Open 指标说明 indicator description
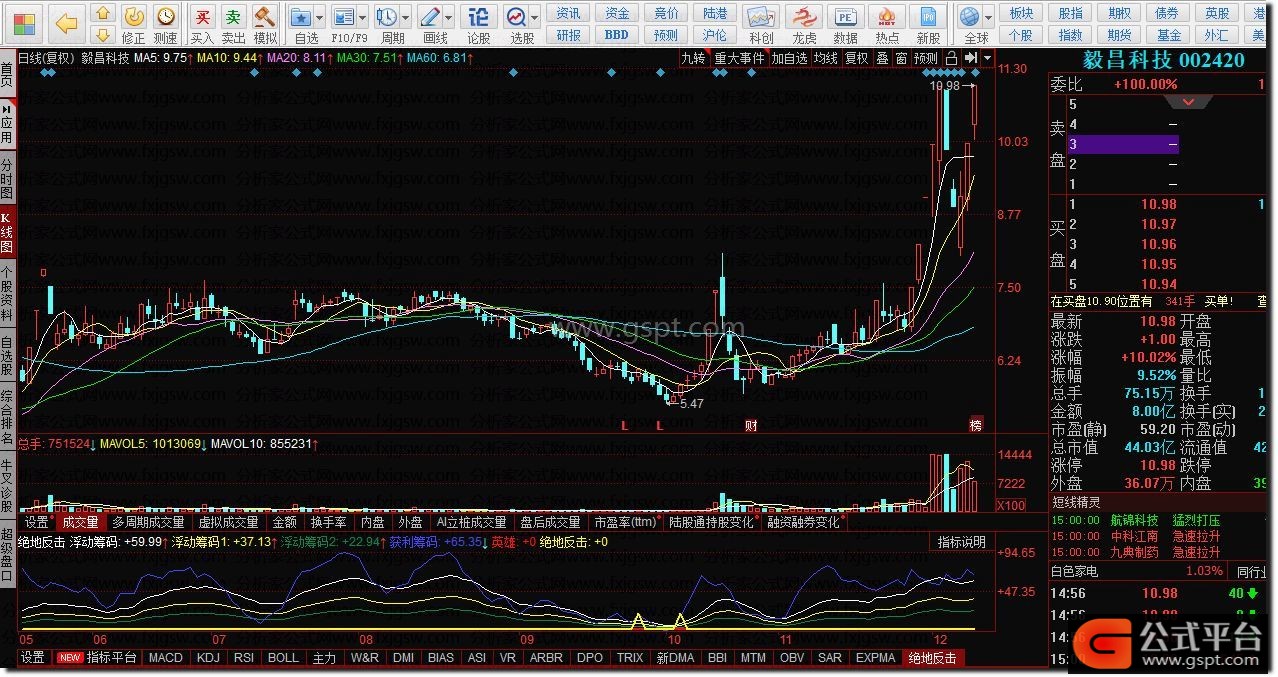Image resolution: width=1278 pixels, height=677 pixels. (x=961, y=542)
